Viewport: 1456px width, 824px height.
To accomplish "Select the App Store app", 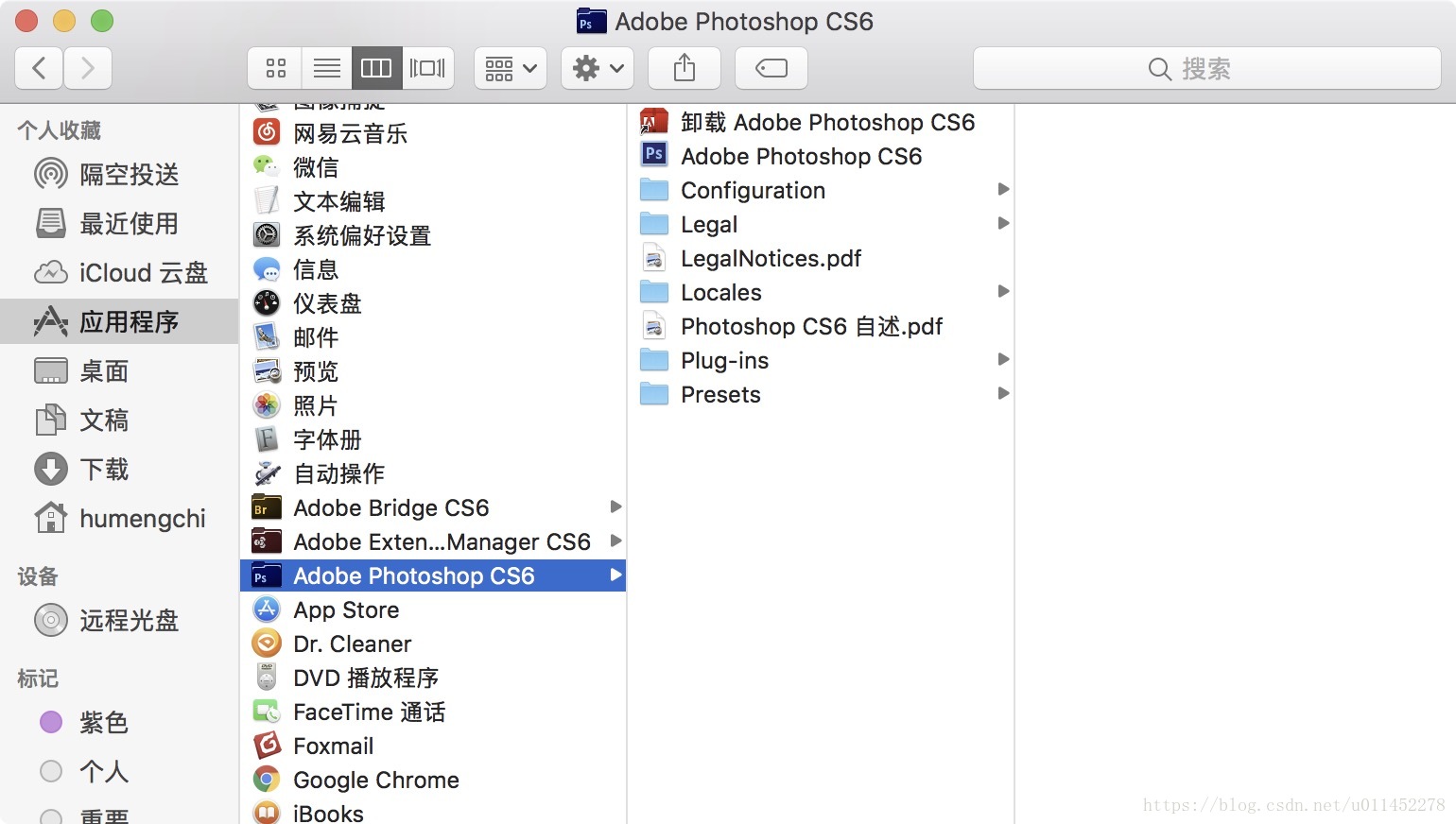I will pos(433,609).
